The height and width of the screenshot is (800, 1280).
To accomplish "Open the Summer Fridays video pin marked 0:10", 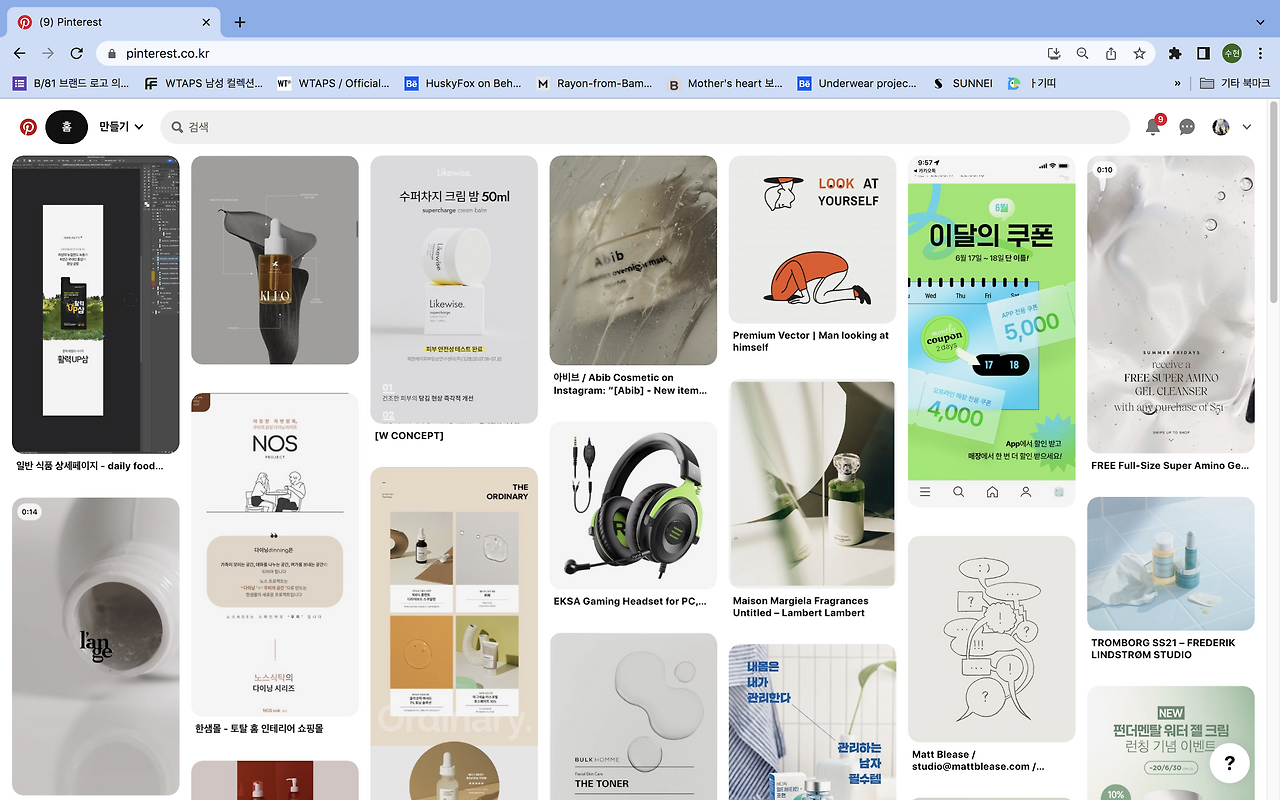I will [x=1171, y=305].
